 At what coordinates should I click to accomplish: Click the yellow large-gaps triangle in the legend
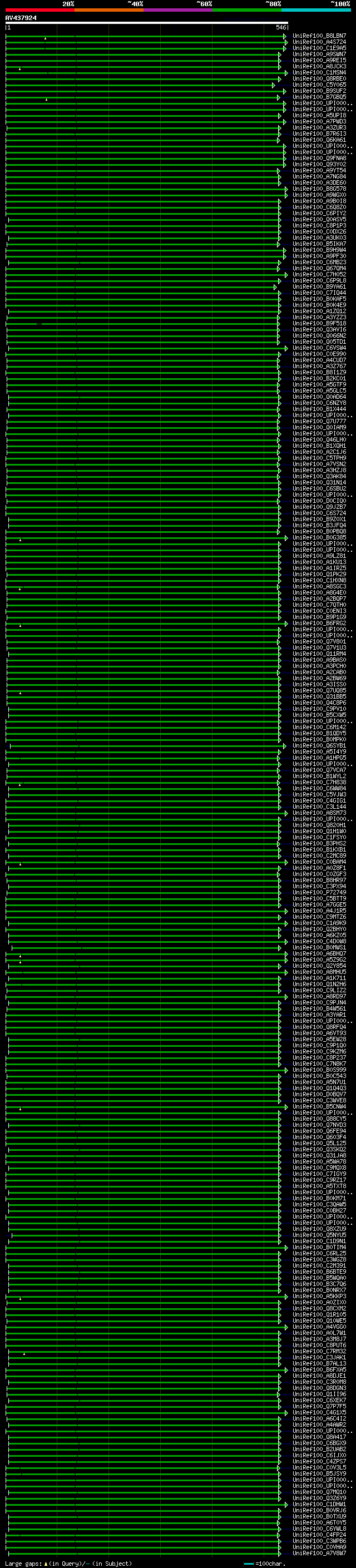point(46,1564)
